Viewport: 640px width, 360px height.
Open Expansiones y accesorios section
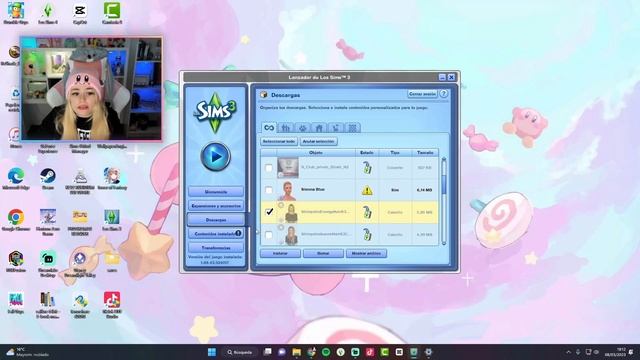coord(216,206)
